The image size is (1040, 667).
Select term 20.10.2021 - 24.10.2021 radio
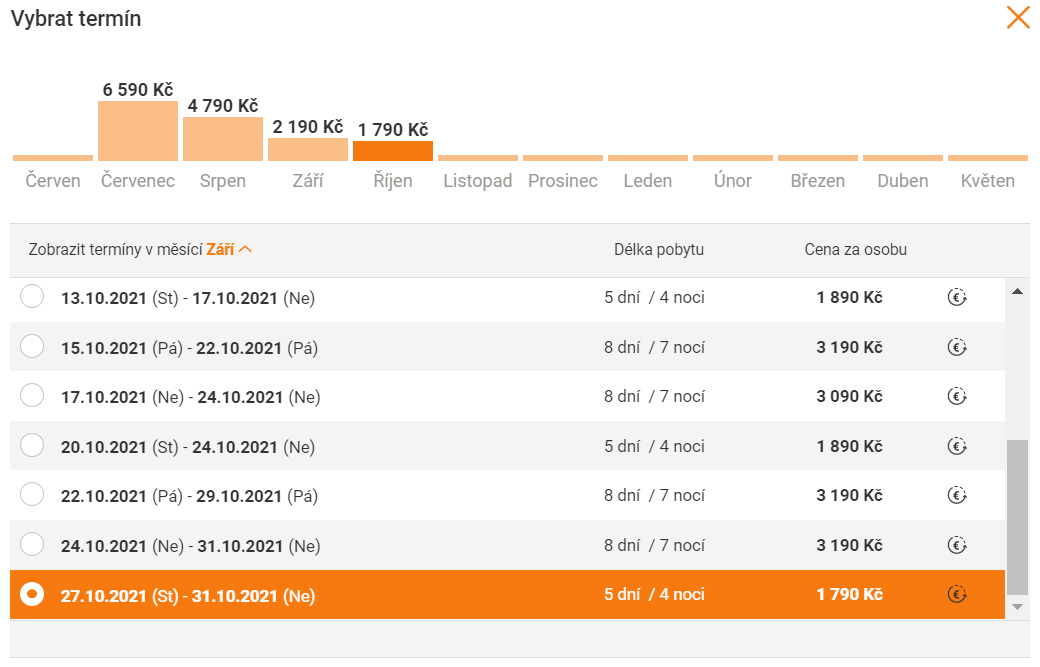32,445
